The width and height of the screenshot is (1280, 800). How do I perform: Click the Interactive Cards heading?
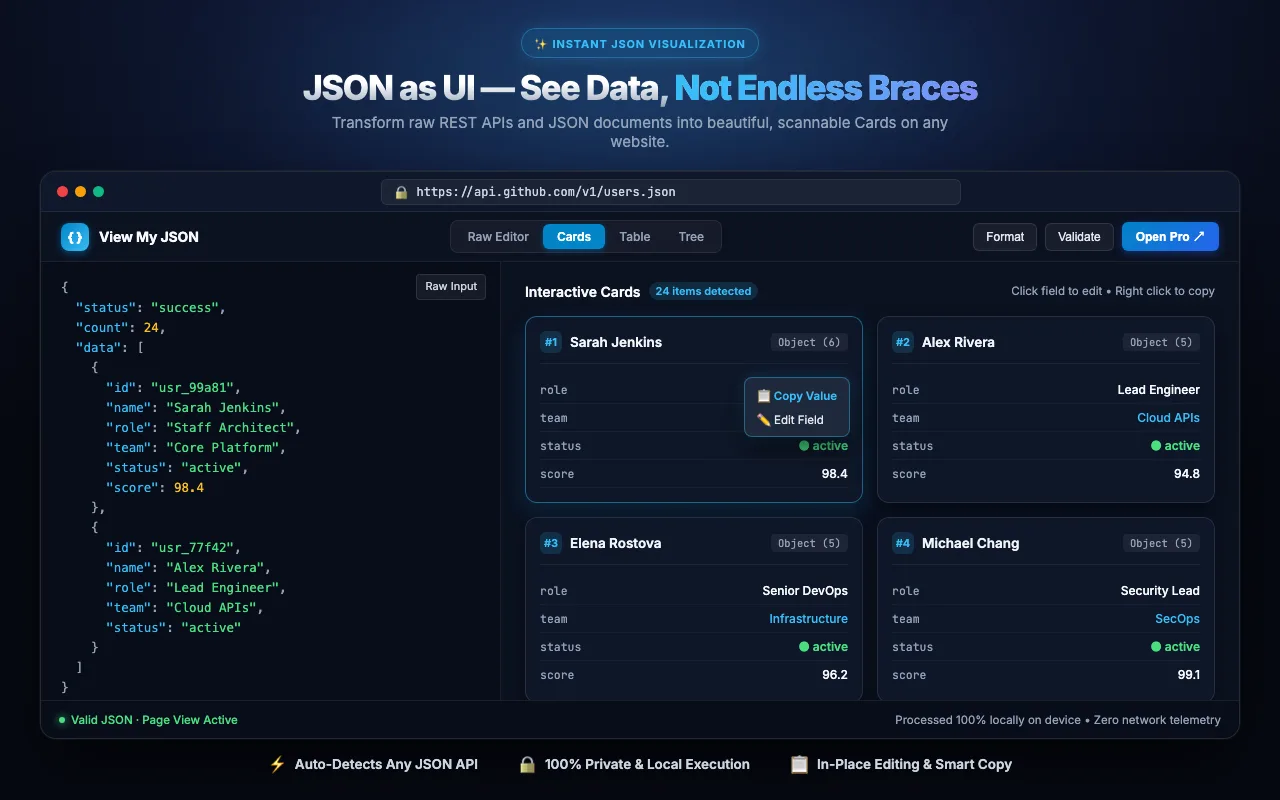582,292
